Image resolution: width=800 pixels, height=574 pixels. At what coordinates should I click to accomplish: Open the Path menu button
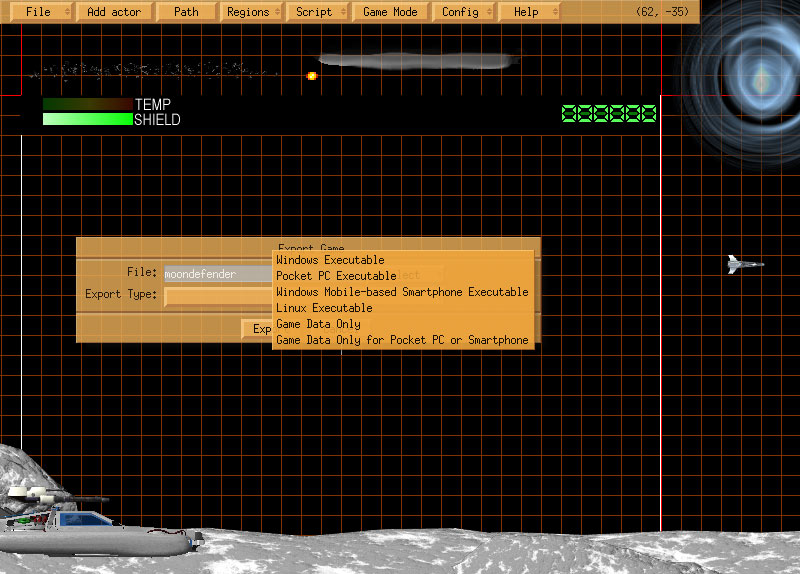(x=186, y=12)
